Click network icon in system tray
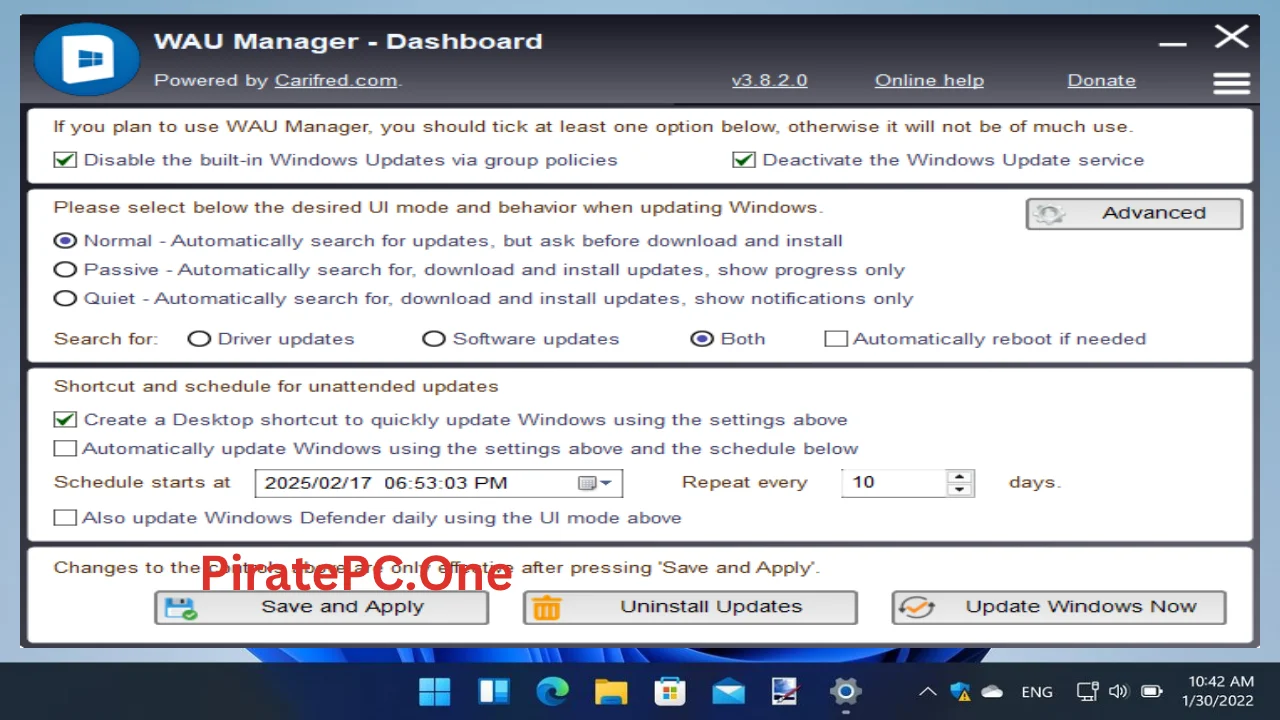 [1087, 691]
